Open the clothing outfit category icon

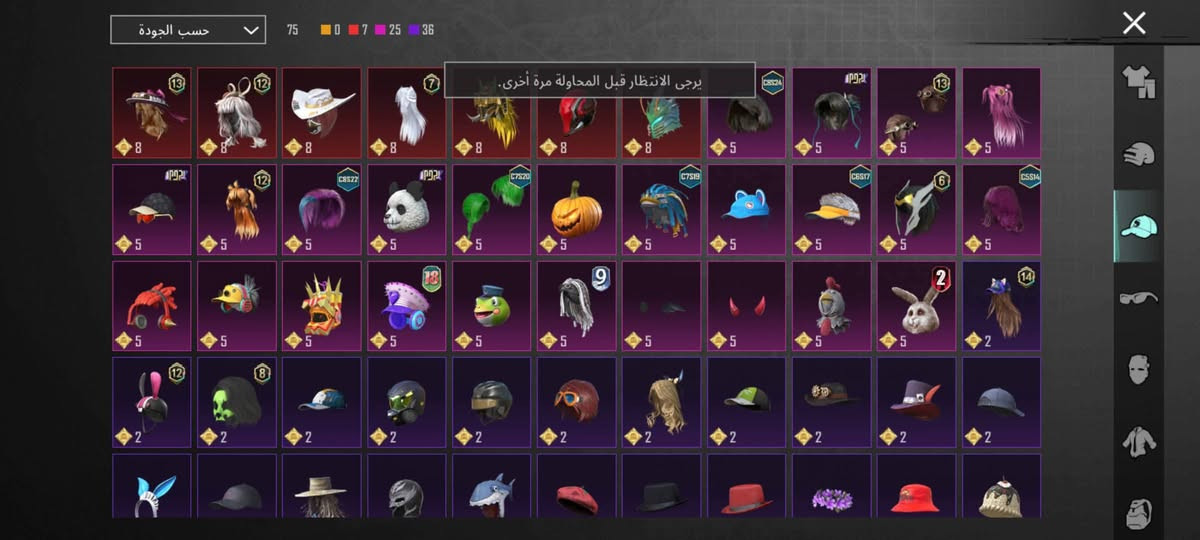pyautogui.click(x=1138, y=82)
